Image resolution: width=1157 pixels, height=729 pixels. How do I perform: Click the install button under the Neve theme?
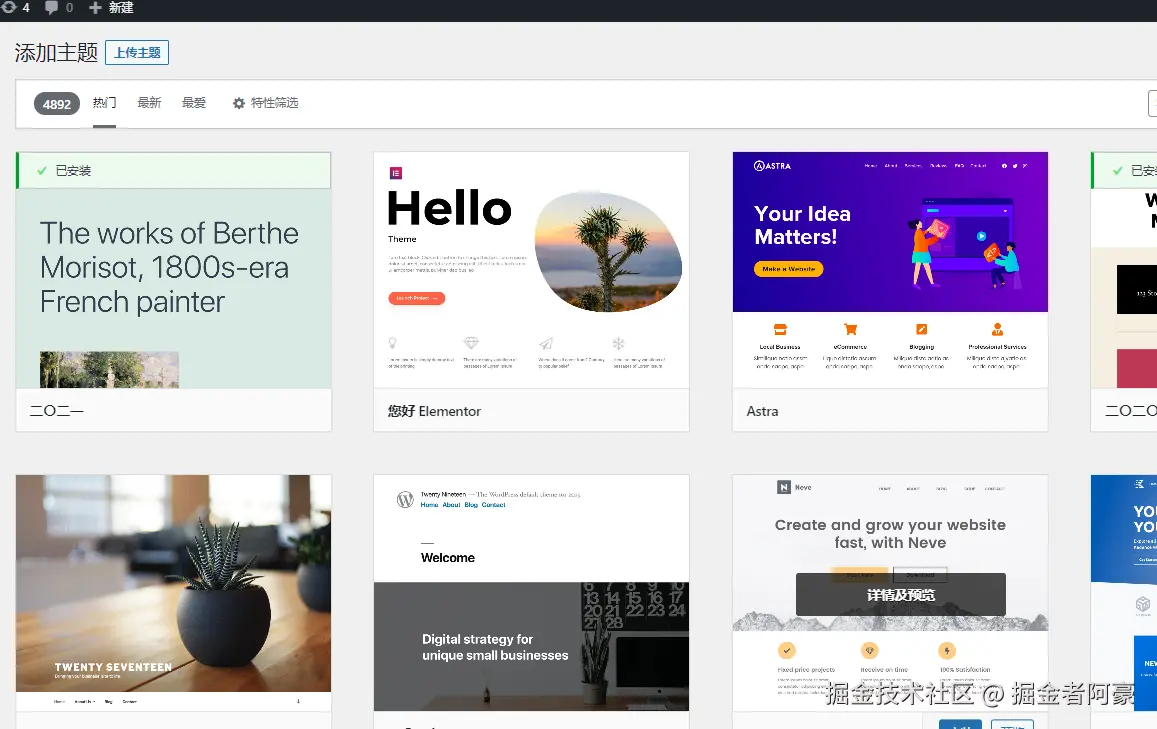pos(960,724)
